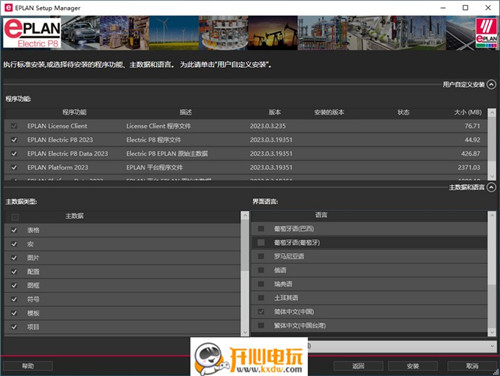Select the 'Electric P8 程序文件' description cell
500x376 pixels.
153,140
